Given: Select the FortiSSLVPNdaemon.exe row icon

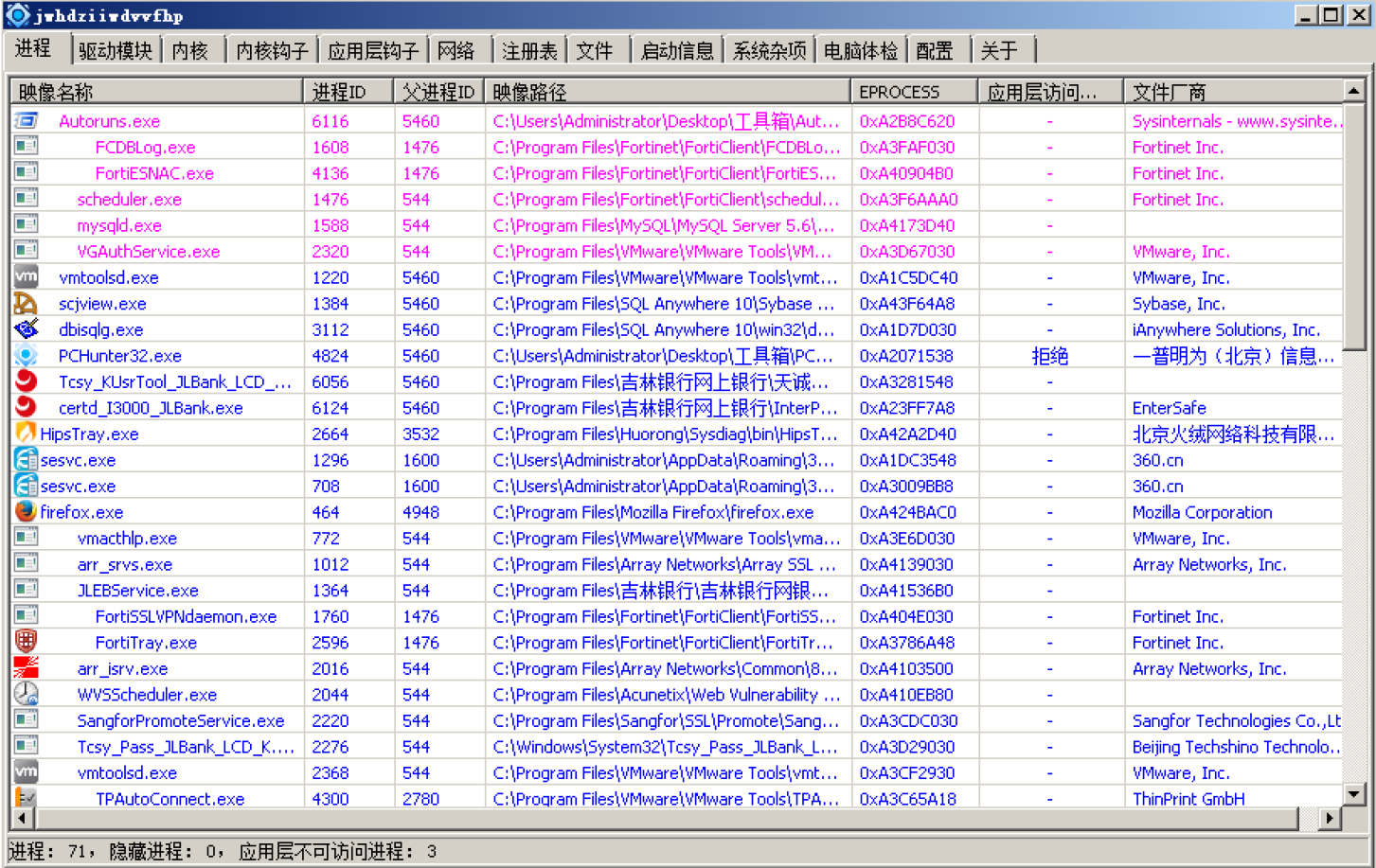Looking at the screenshot, I should coord(27,616).
